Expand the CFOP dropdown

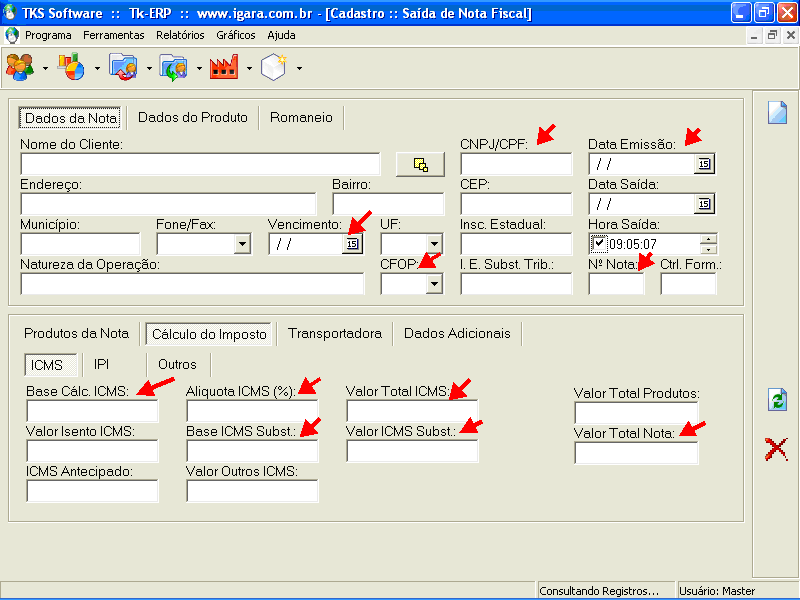coord(433,284)
